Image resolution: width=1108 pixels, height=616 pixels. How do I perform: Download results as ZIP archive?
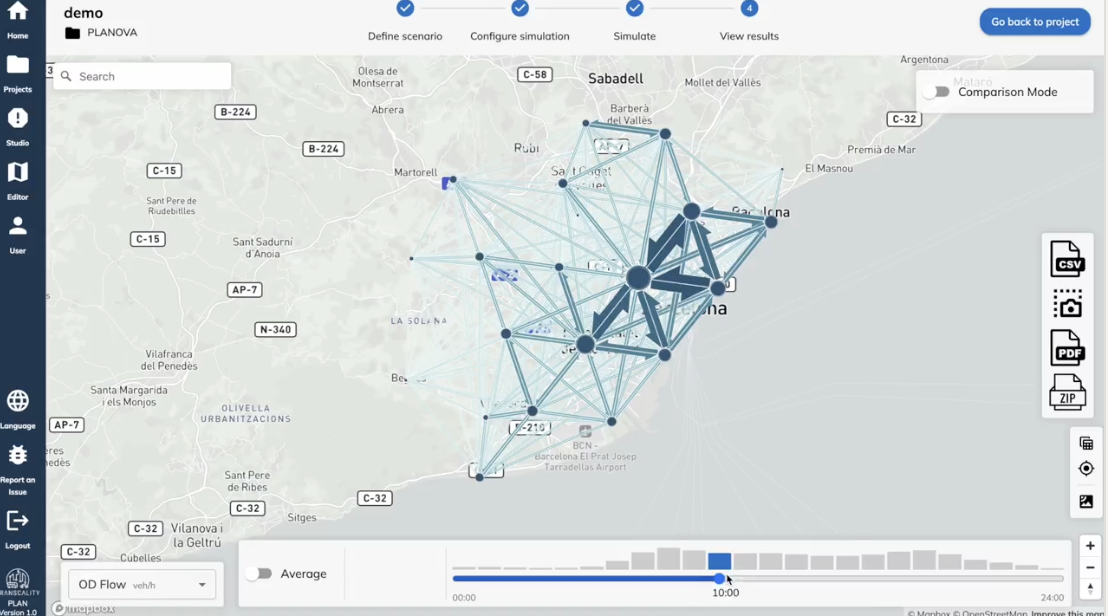click(x=1067, y=392)
